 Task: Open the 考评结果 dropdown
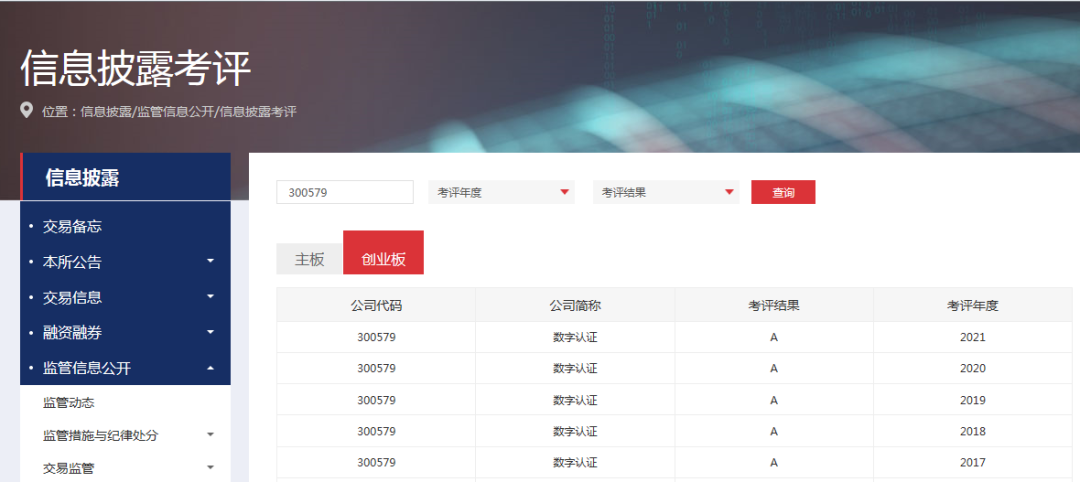click(x=666, y=192)
